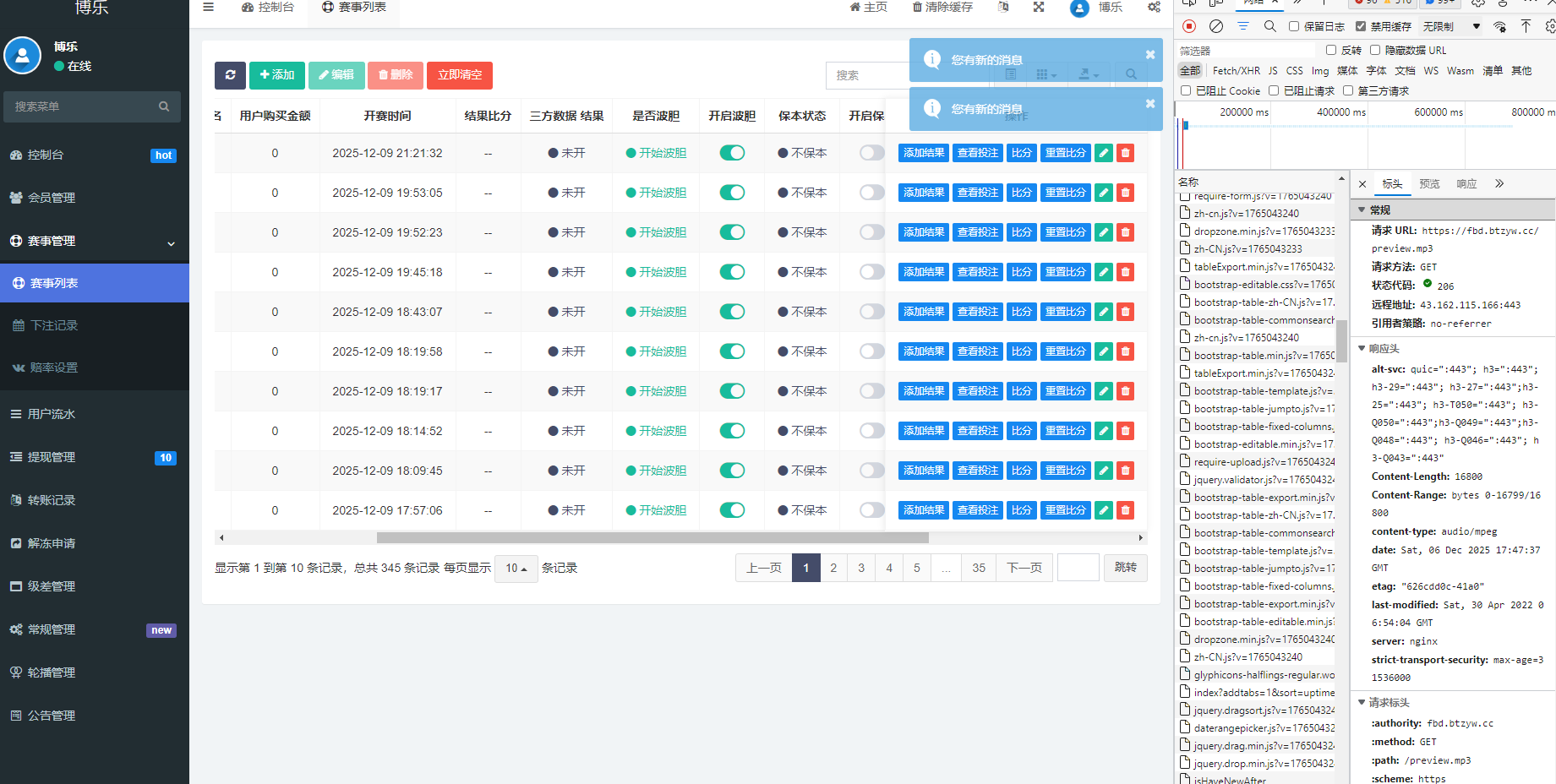Collapse the 请求标头 section

[x=1362, y=702]
